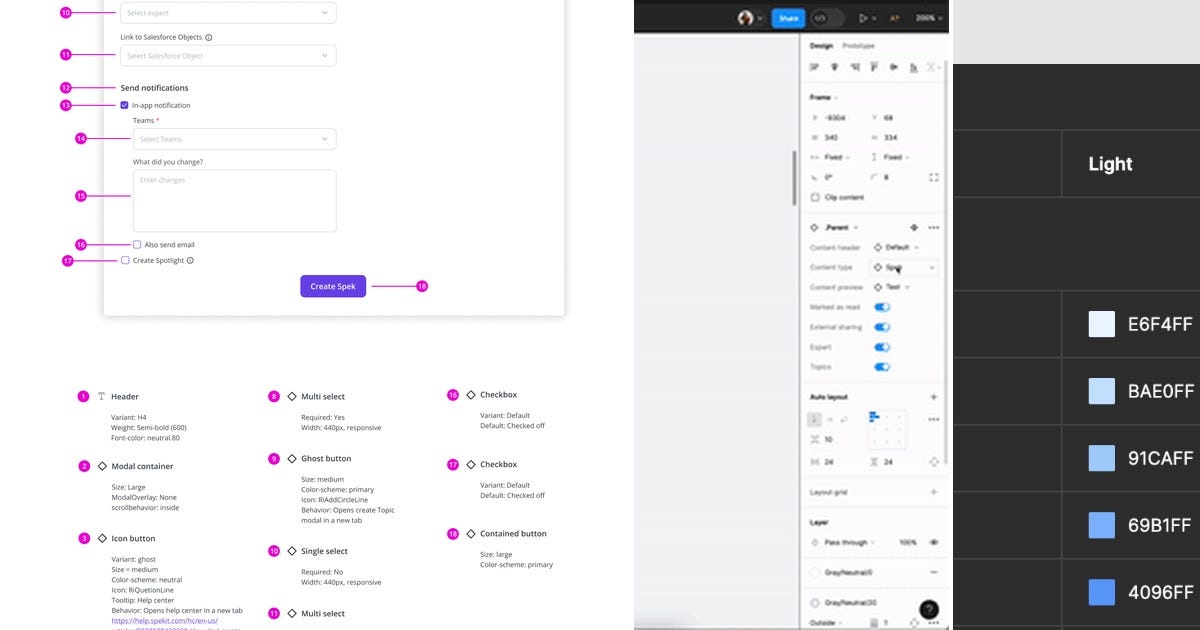Click the align vertical centers icon
Screen dimensions: 1200x630
coord(895,67)
